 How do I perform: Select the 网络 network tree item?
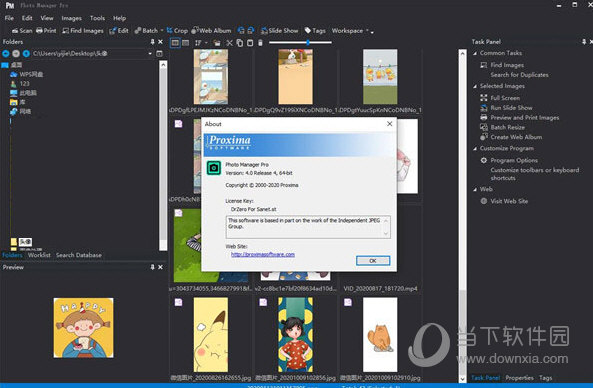click(20, 111)
